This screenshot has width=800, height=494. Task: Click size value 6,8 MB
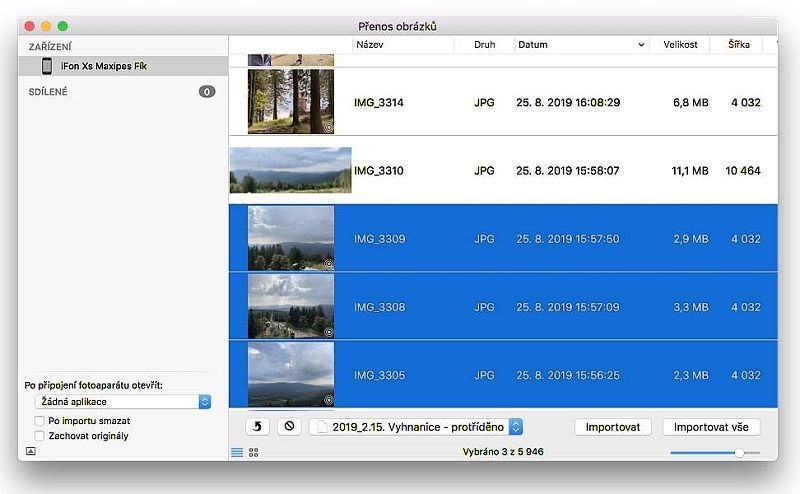coord(691,103)
